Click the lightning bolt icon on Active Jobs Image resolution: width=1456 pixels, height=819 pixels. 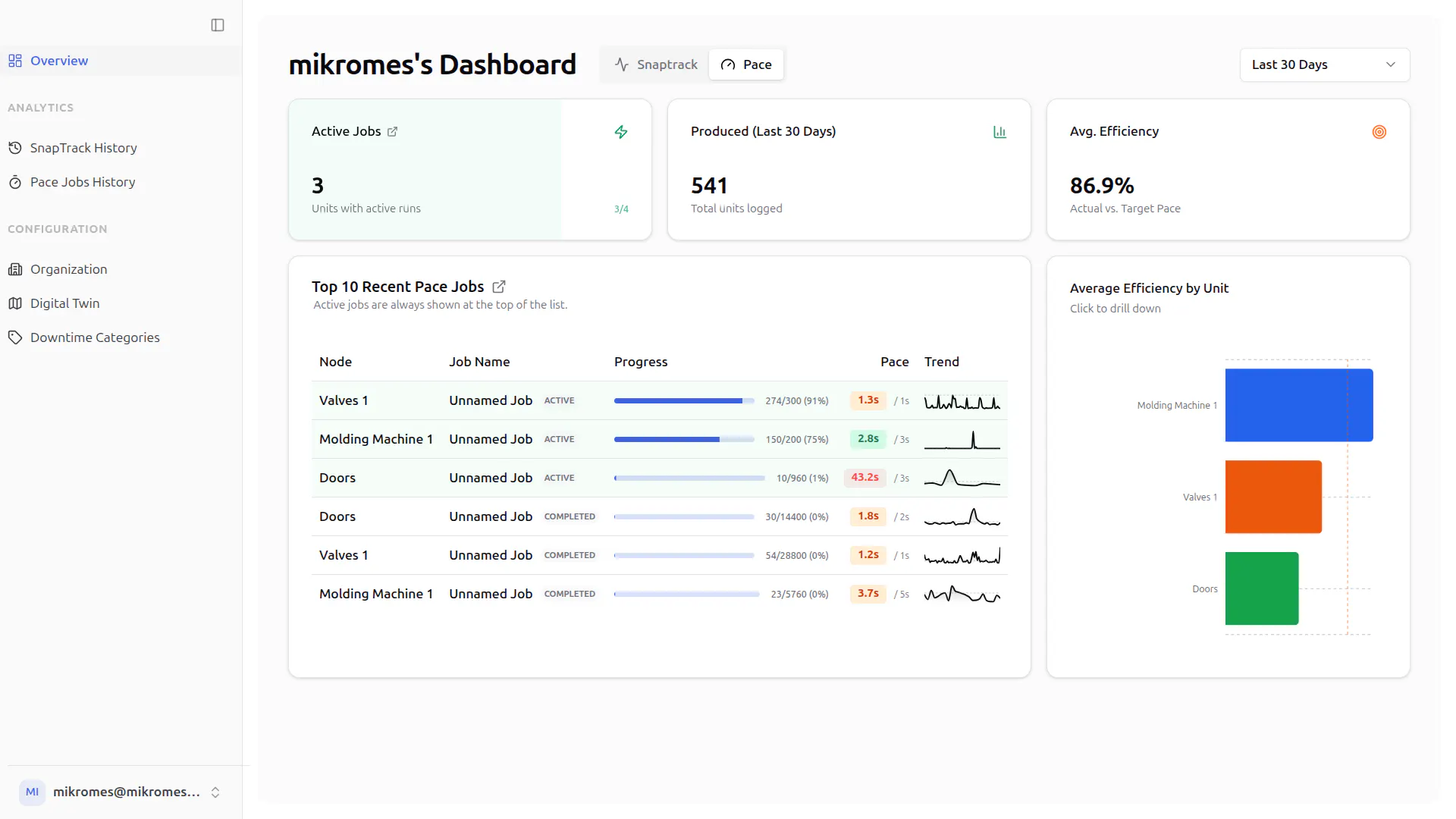click(621, 132)
